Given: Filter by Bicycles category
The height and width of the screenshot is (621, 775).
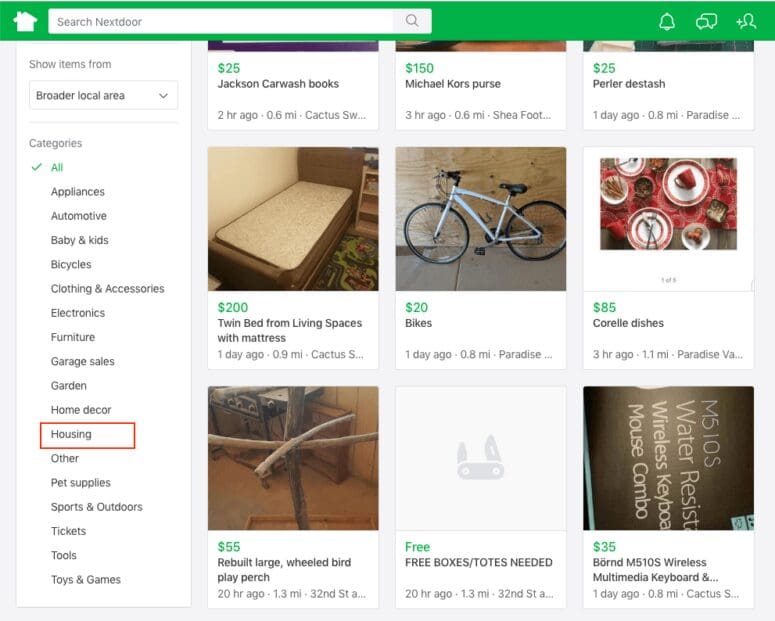Looking at the screenshot, I should point(71,265).
